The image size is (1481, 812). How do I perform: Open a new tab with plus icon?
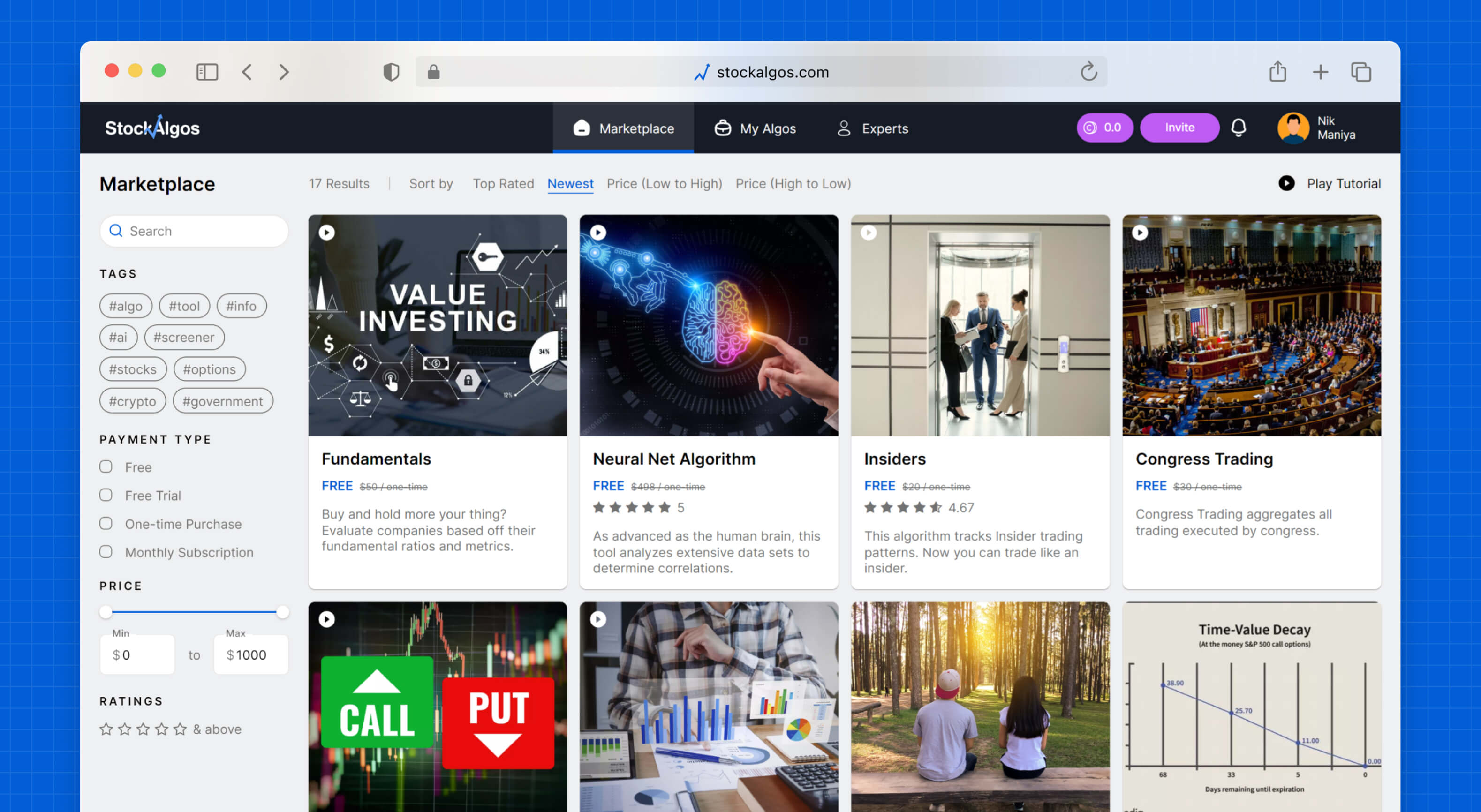coord(1321,72)
